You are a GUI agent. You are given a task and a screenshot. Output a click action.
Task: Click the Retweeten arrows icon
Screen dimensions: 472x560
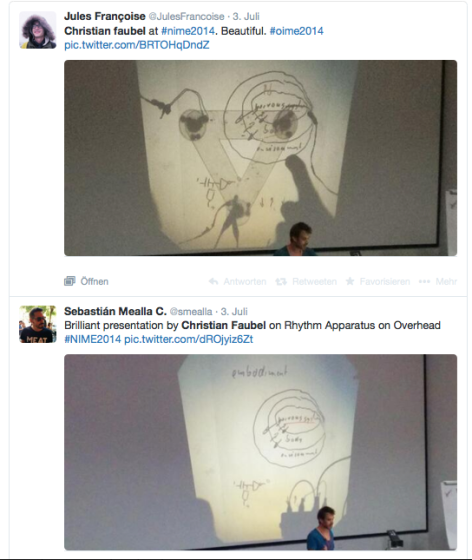click(281, 281)
